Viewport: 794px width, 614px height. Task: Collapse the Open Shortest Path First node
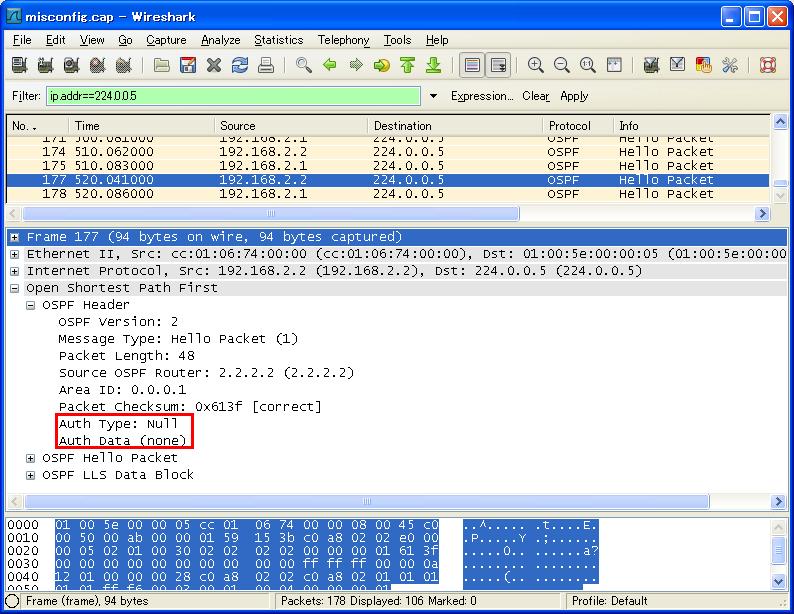(x=15, y=288)
